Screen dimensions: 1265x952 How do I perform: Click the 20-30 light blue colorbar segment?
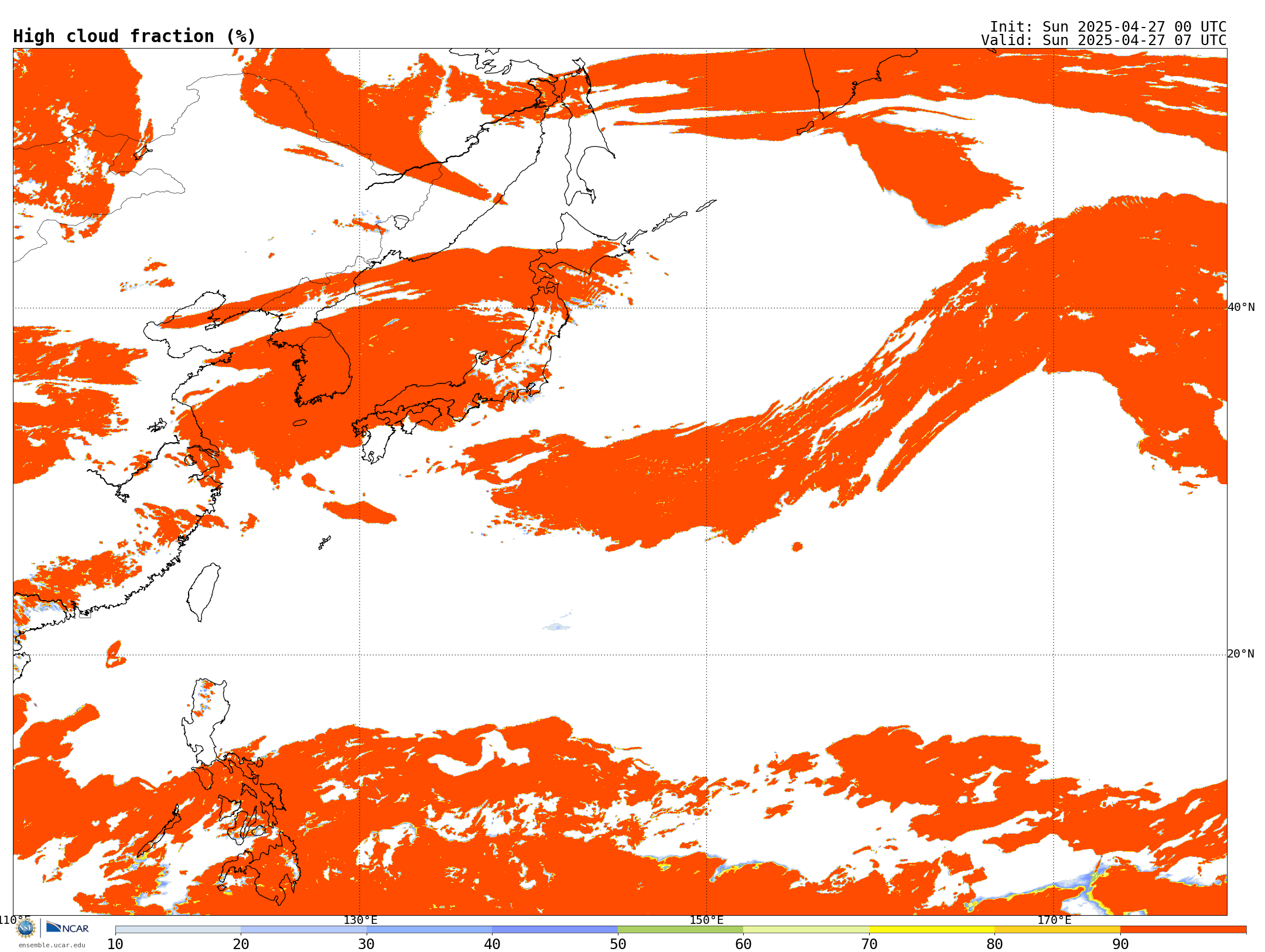pos(303,930)
